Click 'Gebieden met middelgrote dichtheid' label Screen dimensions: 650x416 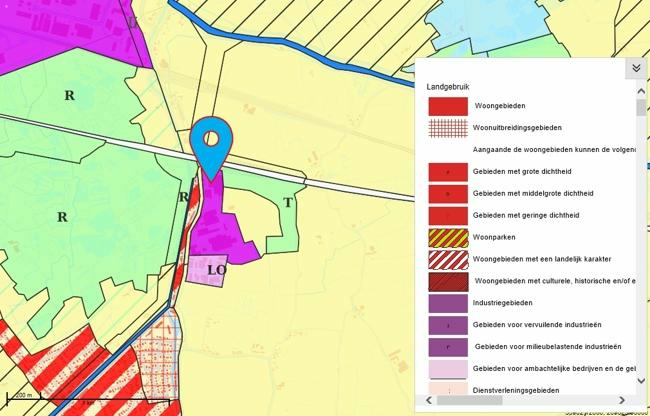pos(533,193)
